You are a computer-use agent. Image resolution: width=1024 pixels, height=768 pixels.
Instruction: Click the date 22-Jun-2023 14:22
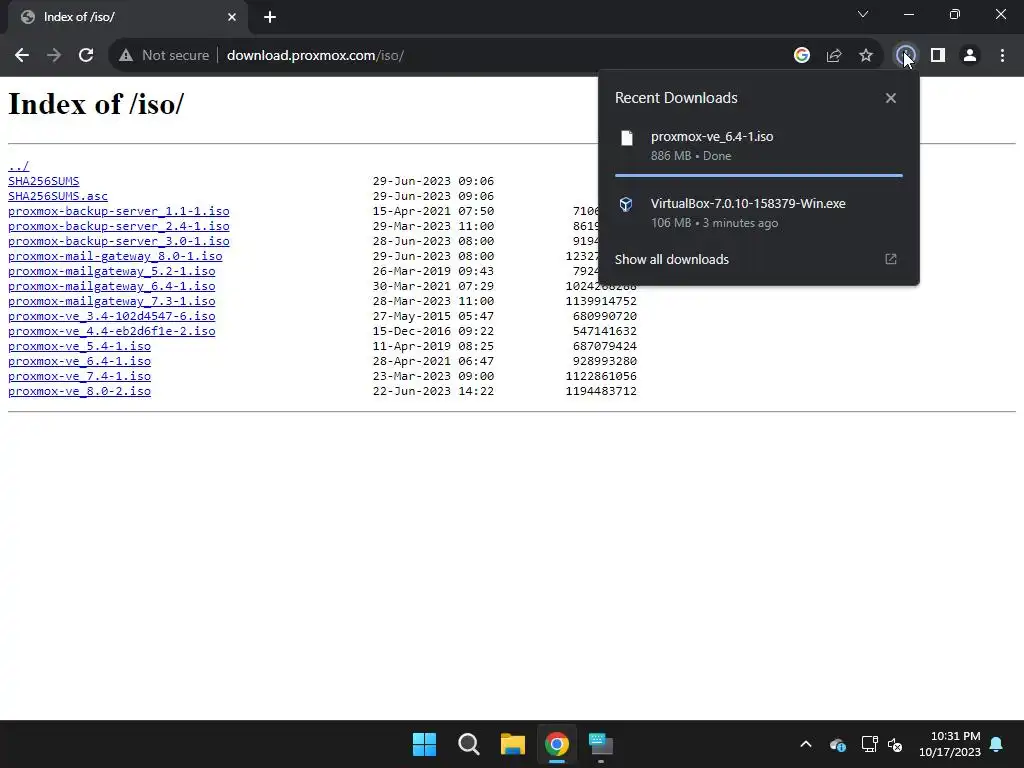(x=433, y=391)
